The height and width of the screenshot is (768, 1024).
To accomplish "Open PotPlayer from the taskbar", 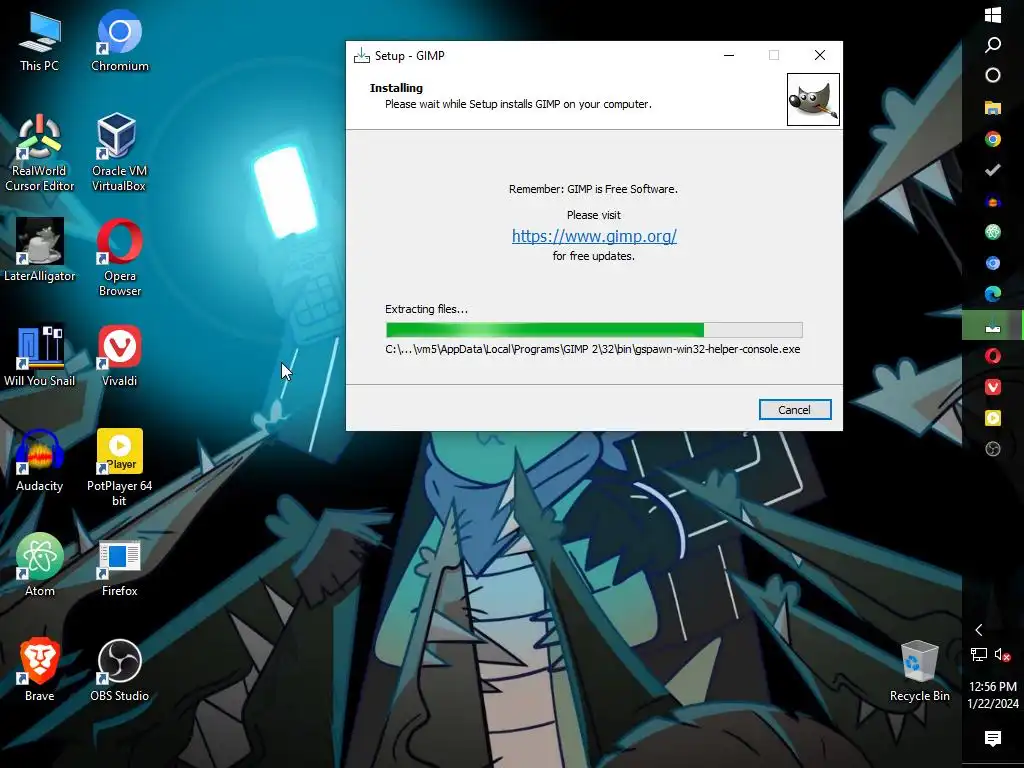I will click(993, 418).
